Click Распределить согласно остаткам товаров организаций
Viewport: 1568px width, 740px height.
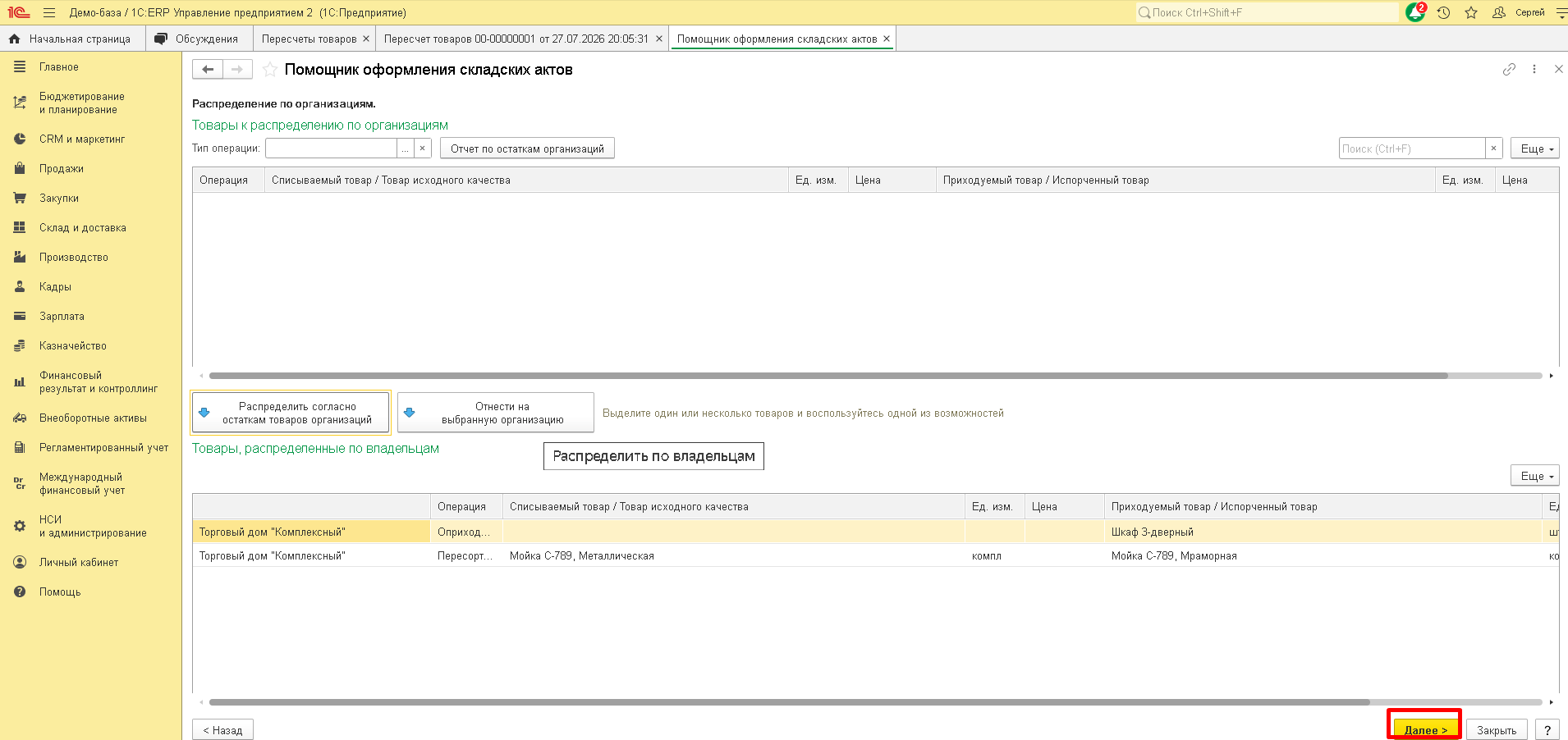coord(291,413)
